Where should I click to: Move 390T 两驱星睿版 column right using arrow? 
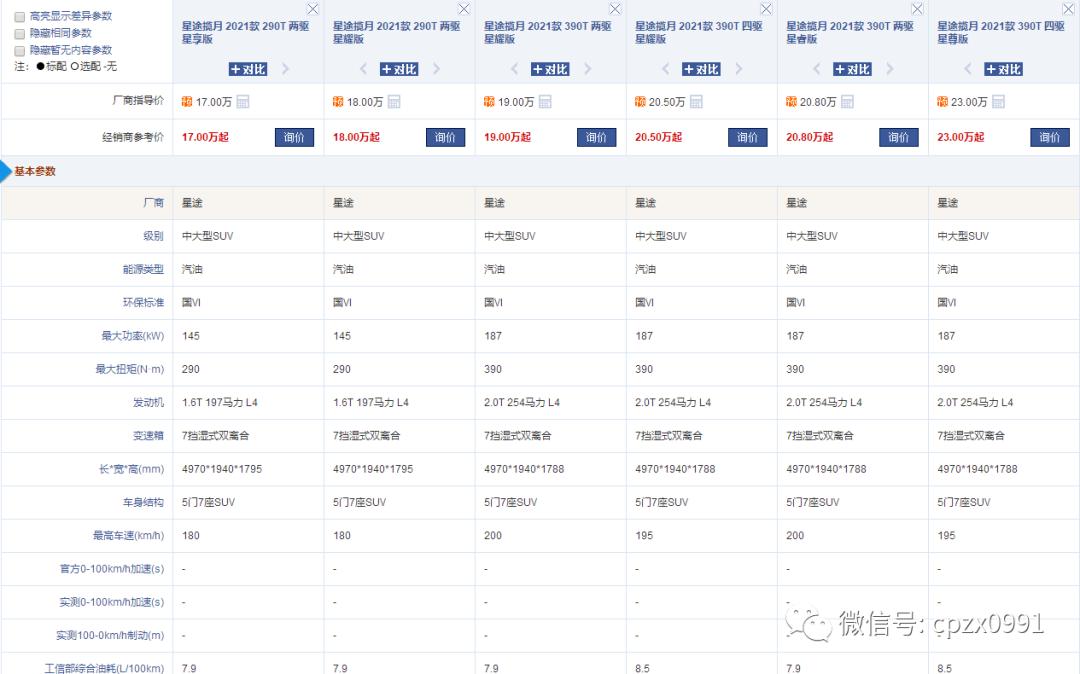(x=889, y=69)
